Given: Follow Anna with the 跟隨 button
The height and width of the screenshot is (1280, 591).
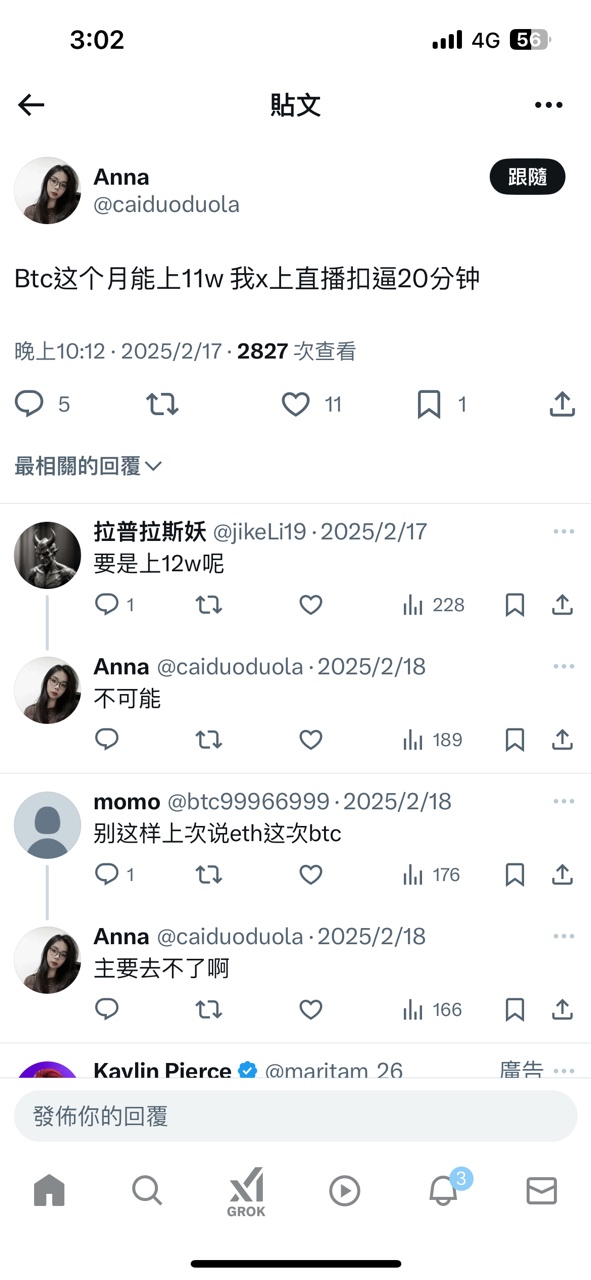Looking at the screenshot, I should (527, 177).
